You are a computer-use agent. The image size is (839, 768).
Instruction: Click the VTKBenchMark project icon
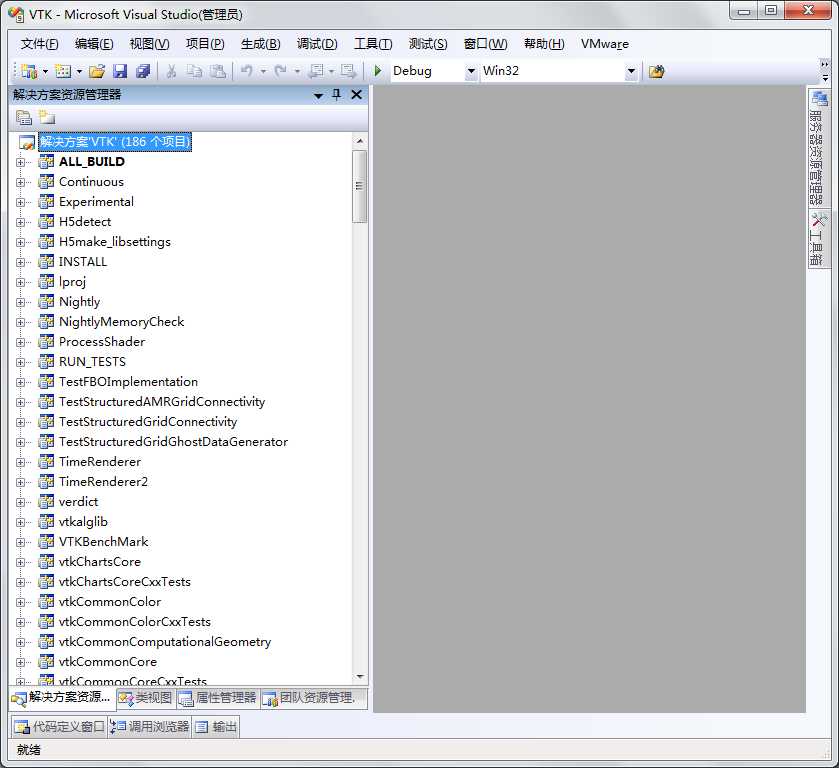(47, 542)
